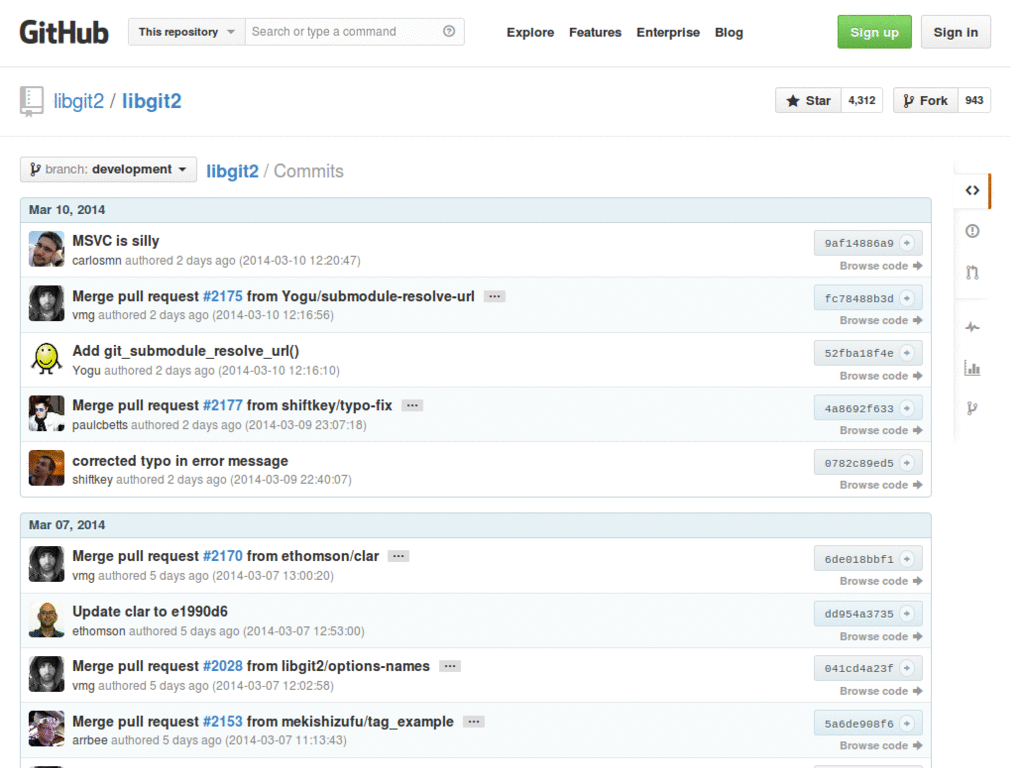This screenshot has width=1024, height=768.
Task: Copy SHA arrow for commit fc78488b3d
Action: [x=906, y=298]
